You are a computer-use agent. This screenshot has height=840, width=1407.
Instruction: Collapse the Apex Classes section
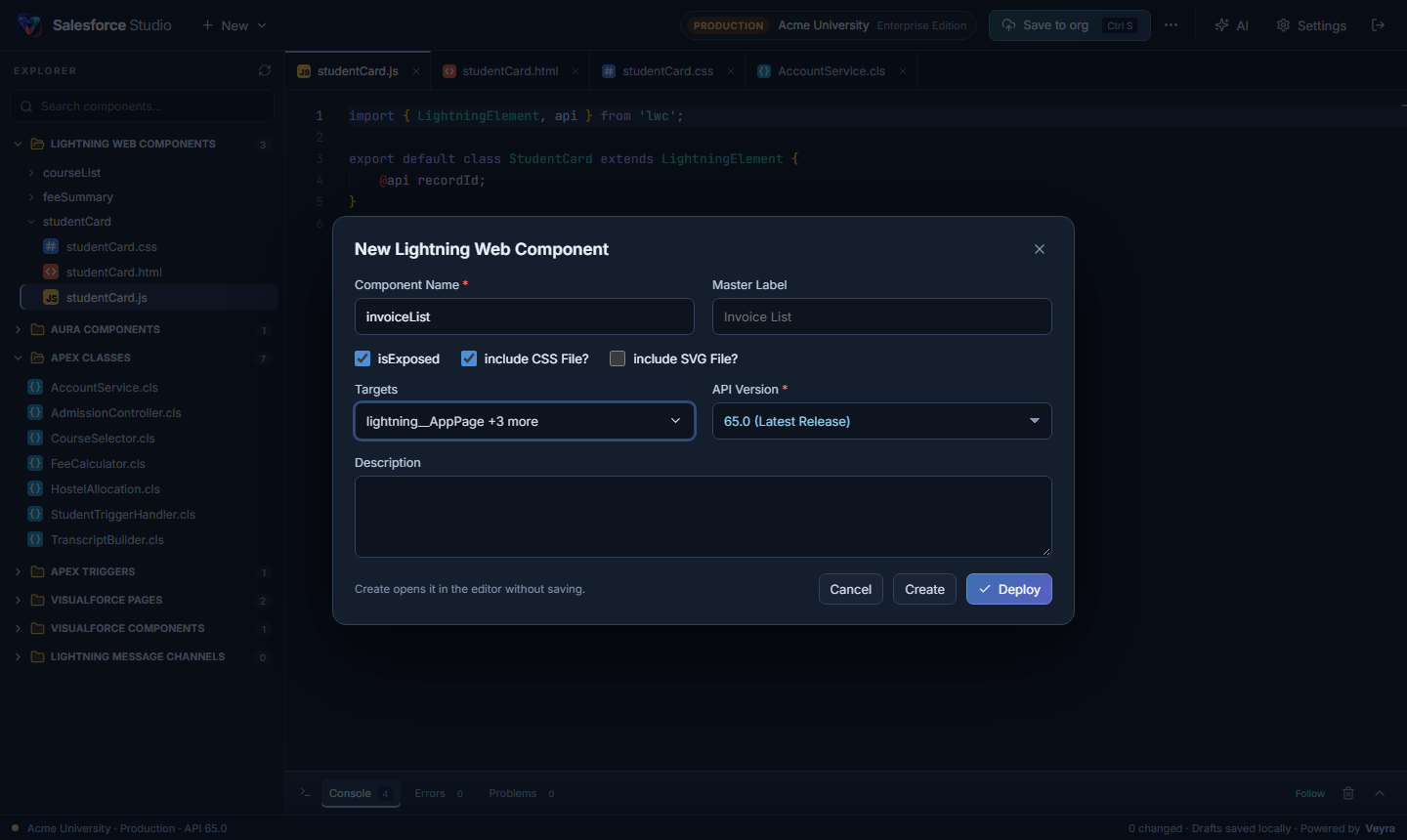(18, 357)
